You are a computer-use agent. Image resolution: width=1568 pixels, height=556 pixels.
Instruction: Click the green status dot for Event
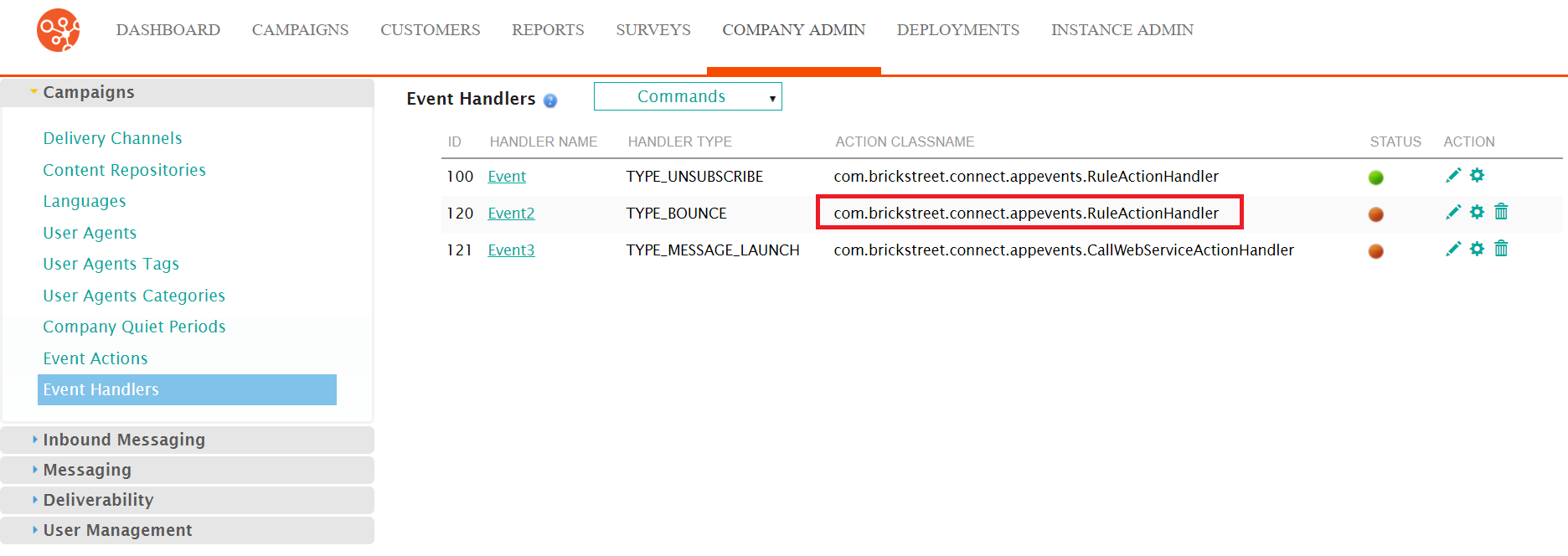tap(1375, 178)
